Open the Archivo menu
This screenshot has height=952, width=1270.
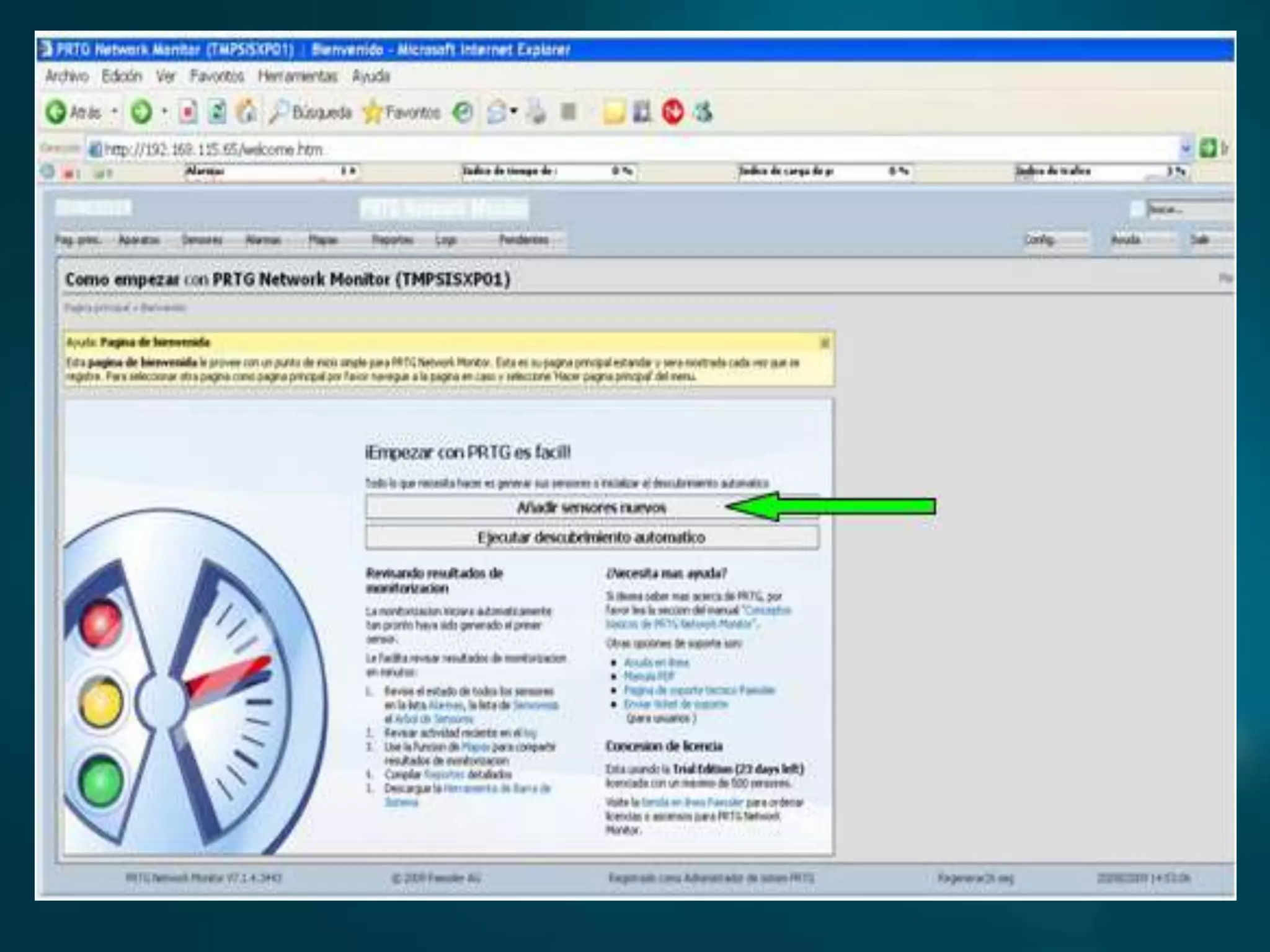[66, 76]
